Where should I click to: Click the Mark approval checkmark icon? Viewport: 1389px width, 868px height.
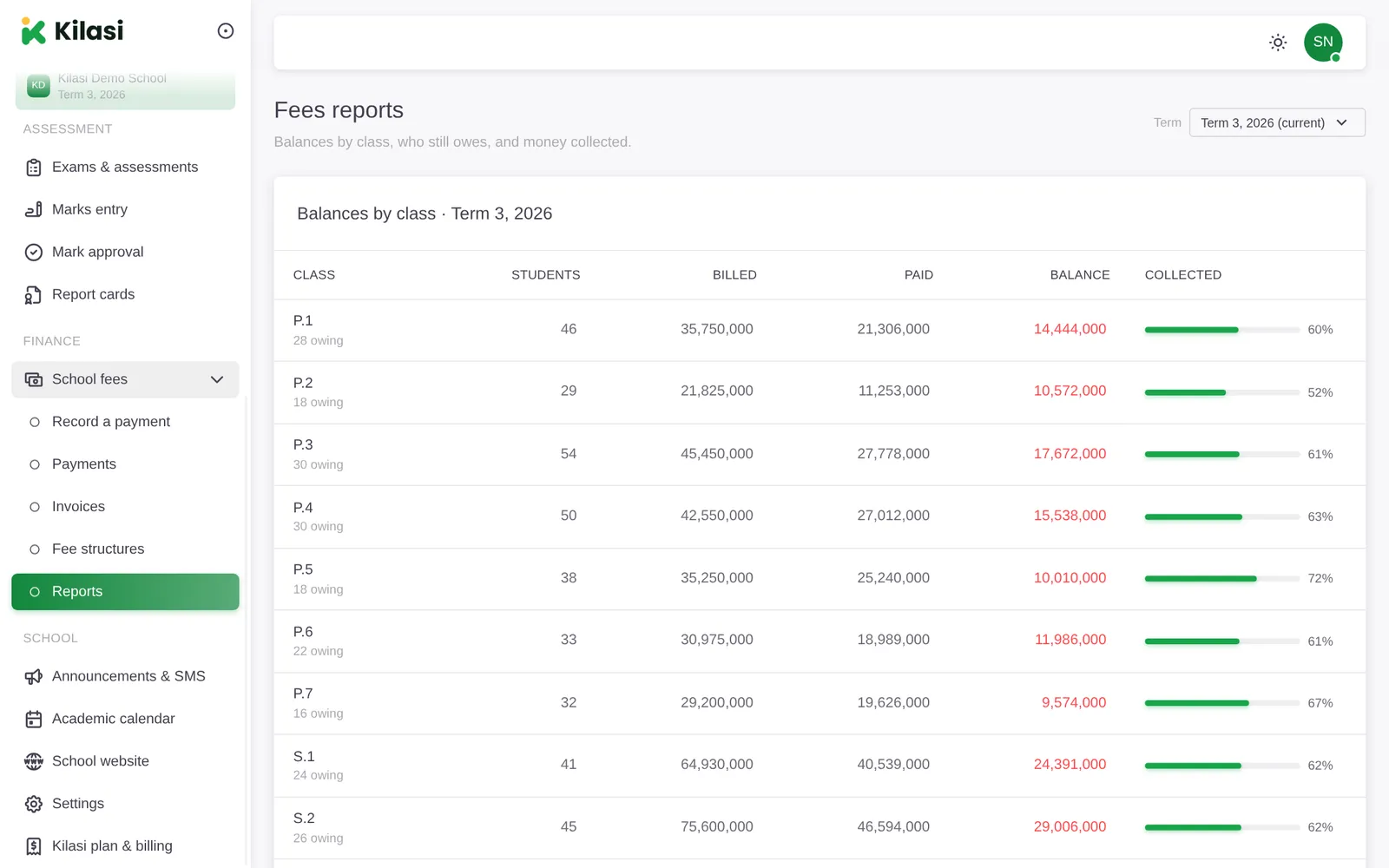coord(34,253)
